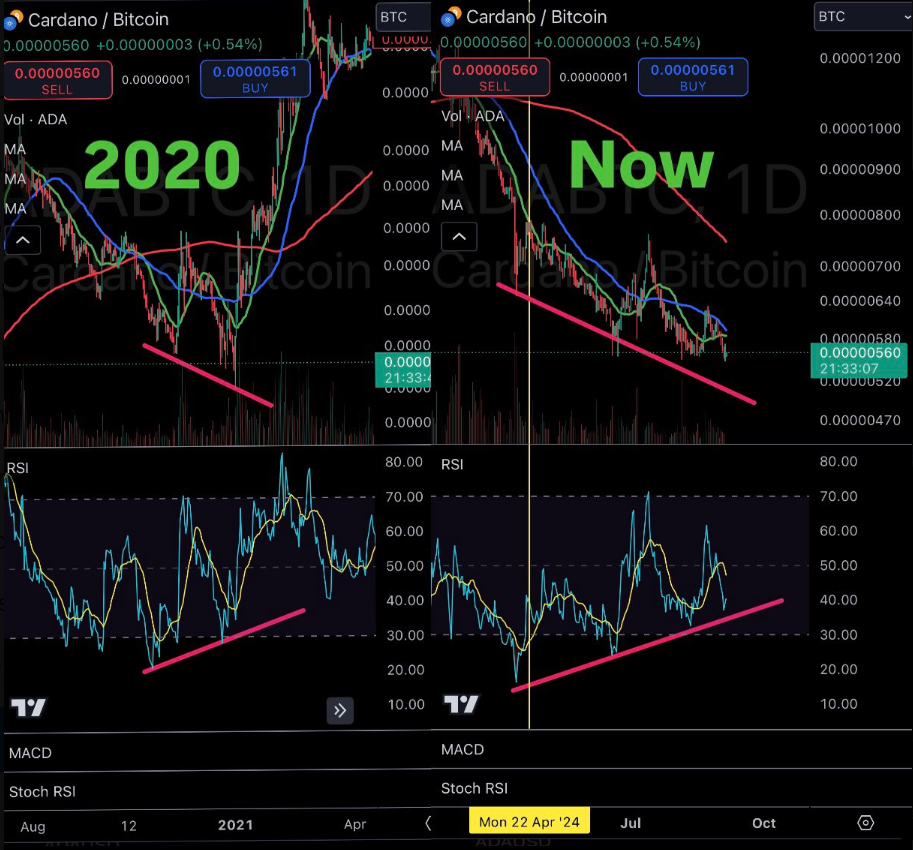Click the first MA indicator label, right chart

(452, 146)
